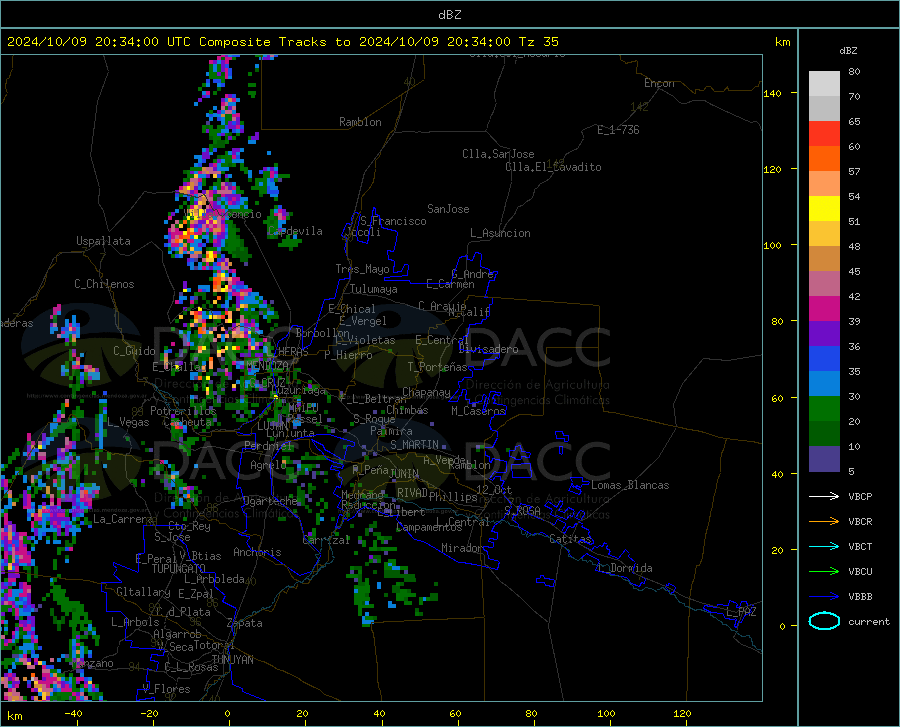Click the 'Tz 35' threshold text
Image resolution: width=900 pixels, height=727 pixels.
538,42
